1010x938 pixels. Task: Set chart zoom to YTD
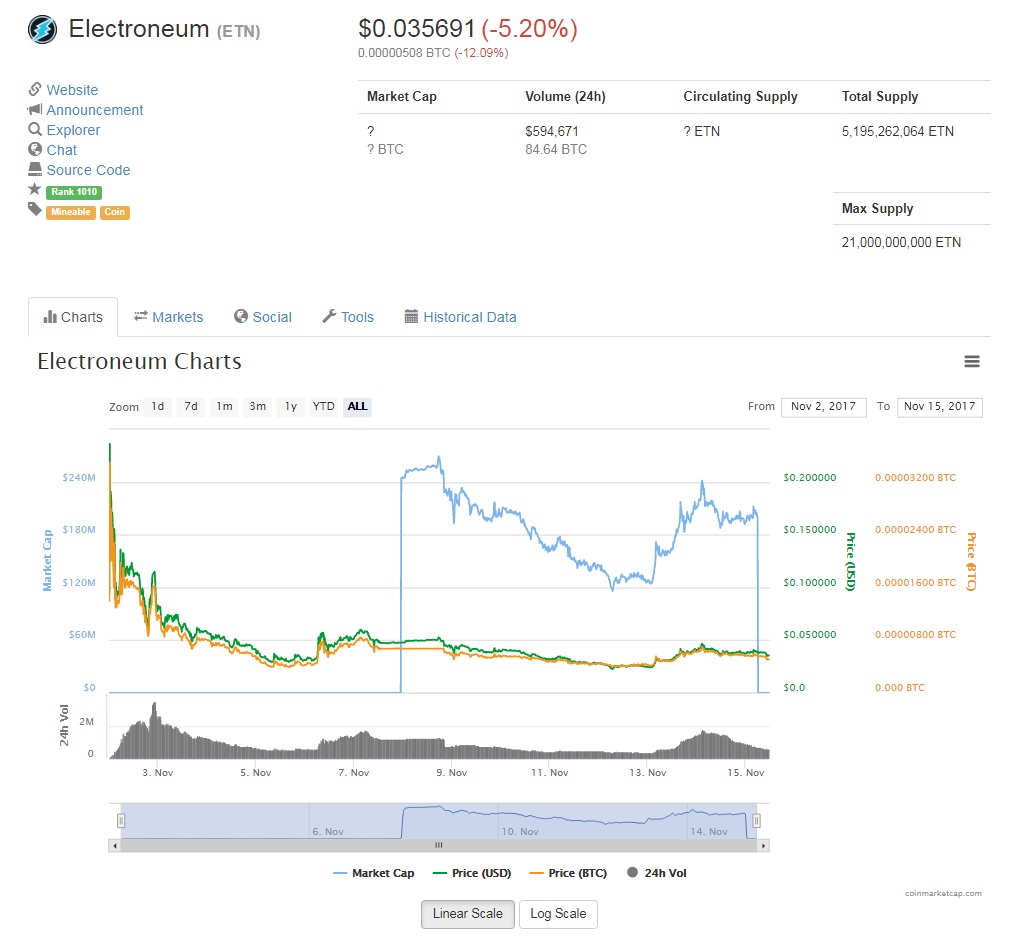point(323,407)
